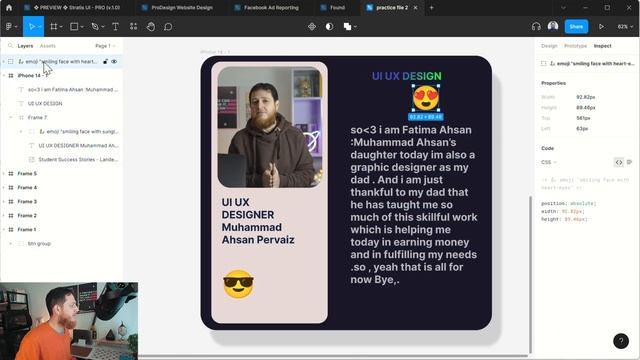
Task: Collapse the Frame 7 layer
Action: tap(11, 118)
